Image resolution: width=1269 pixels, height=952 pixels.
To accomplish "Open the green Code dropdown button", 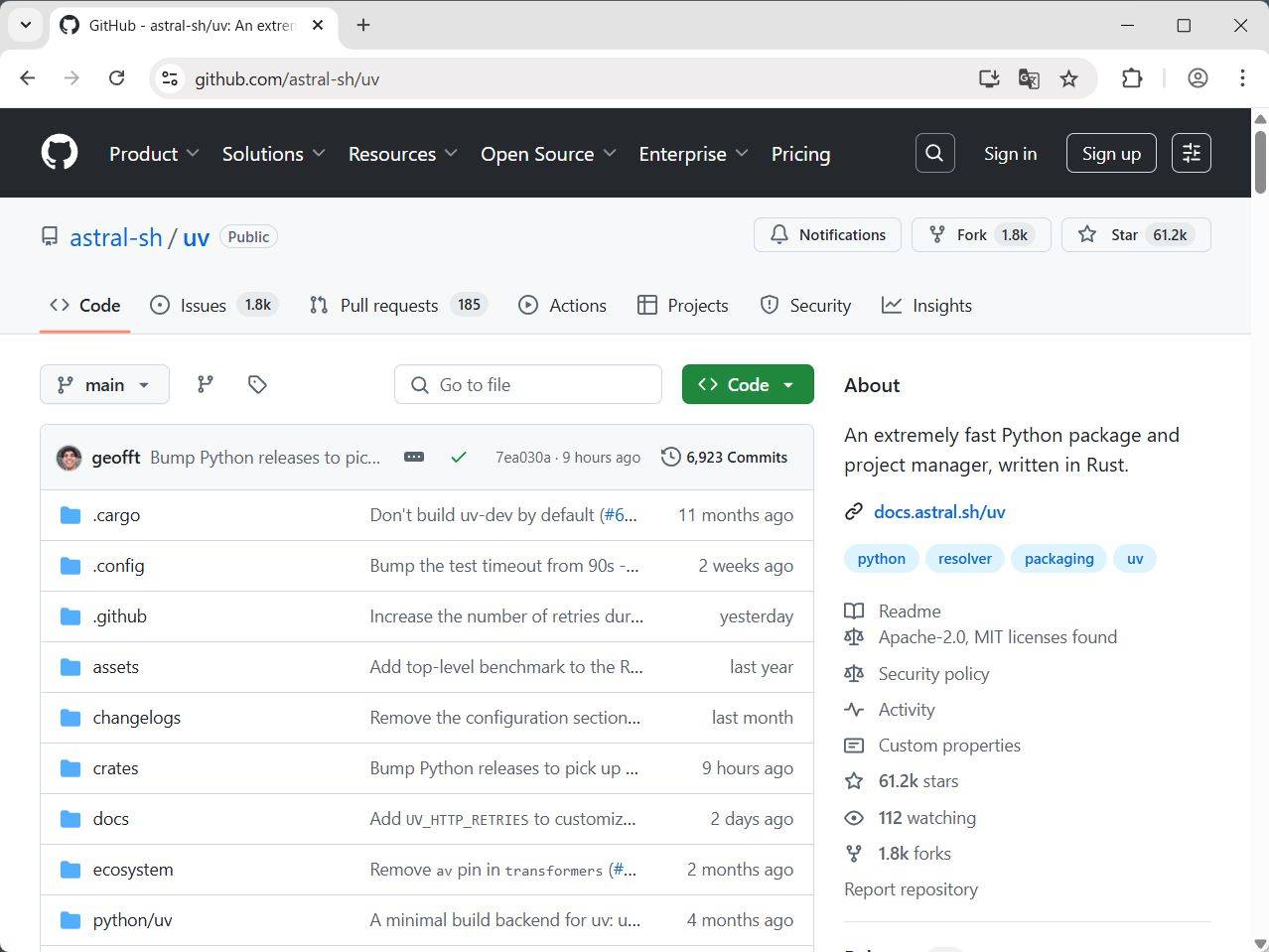I will click(x=748, y=384).
